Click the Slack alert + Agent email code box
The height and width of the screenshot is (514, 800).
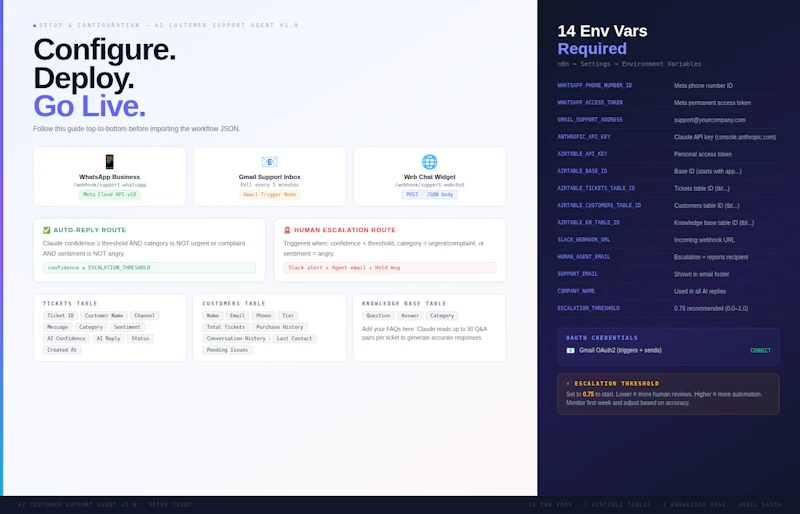[x=390, y=267]
